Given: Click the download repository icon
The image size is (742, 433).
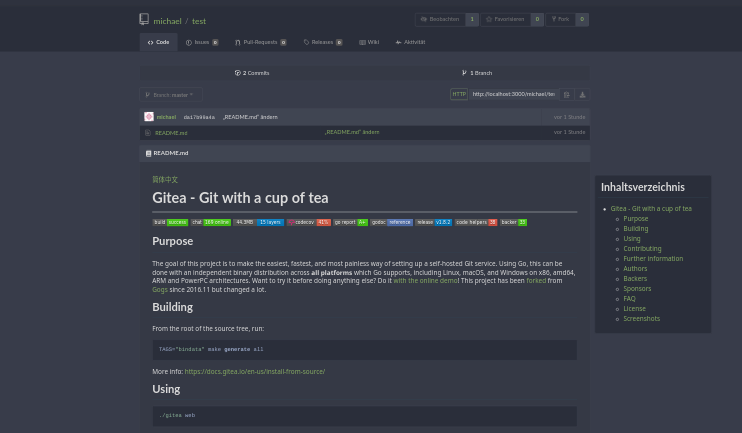Looking at the screenshot, I should pyautogui.click(x=582, y=94).
